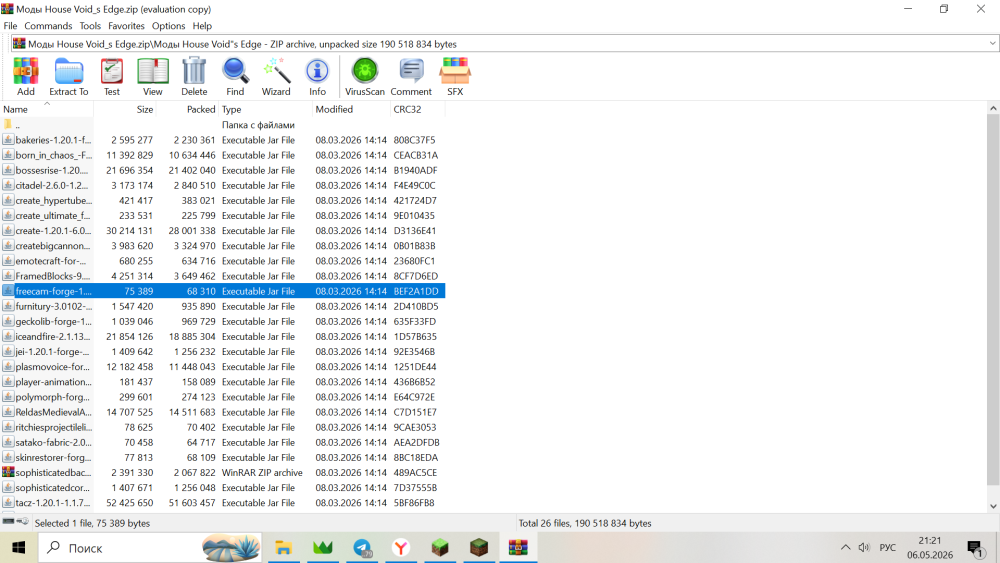Click the green crown taskbar app
The height and width of the screenshot is (563, 1000).
[323, 547]
